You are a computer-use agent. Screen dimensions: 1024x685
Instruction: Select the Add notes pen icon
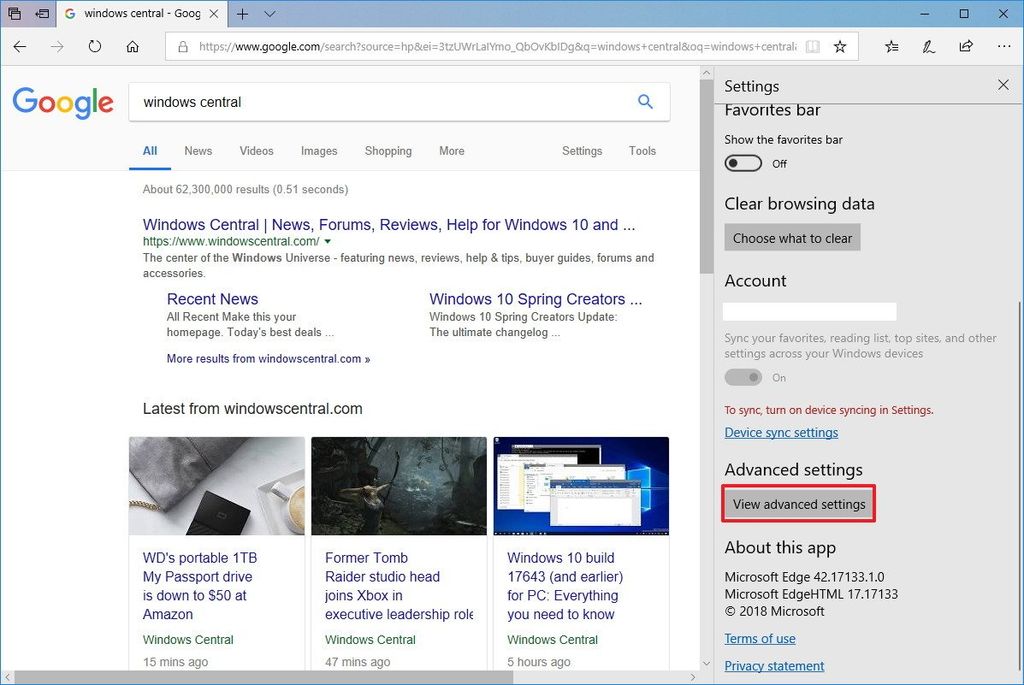pos(928,46)
